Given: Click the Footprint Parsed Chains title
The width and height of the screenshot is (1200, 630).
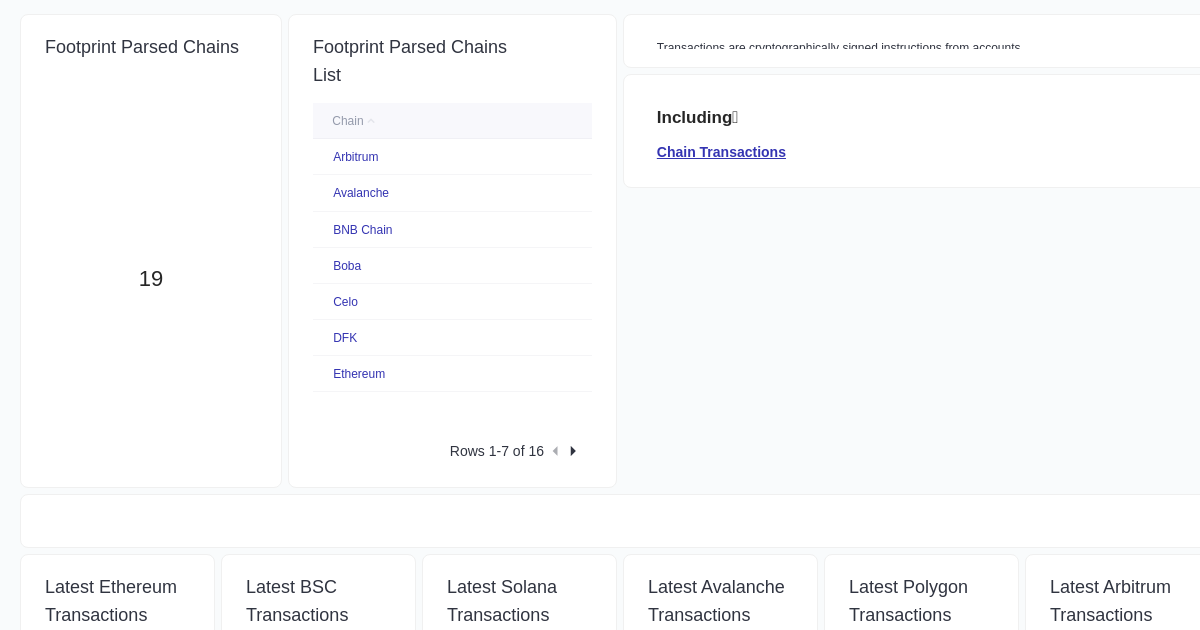Looking at the screenshot, I should tap(142, 47).
